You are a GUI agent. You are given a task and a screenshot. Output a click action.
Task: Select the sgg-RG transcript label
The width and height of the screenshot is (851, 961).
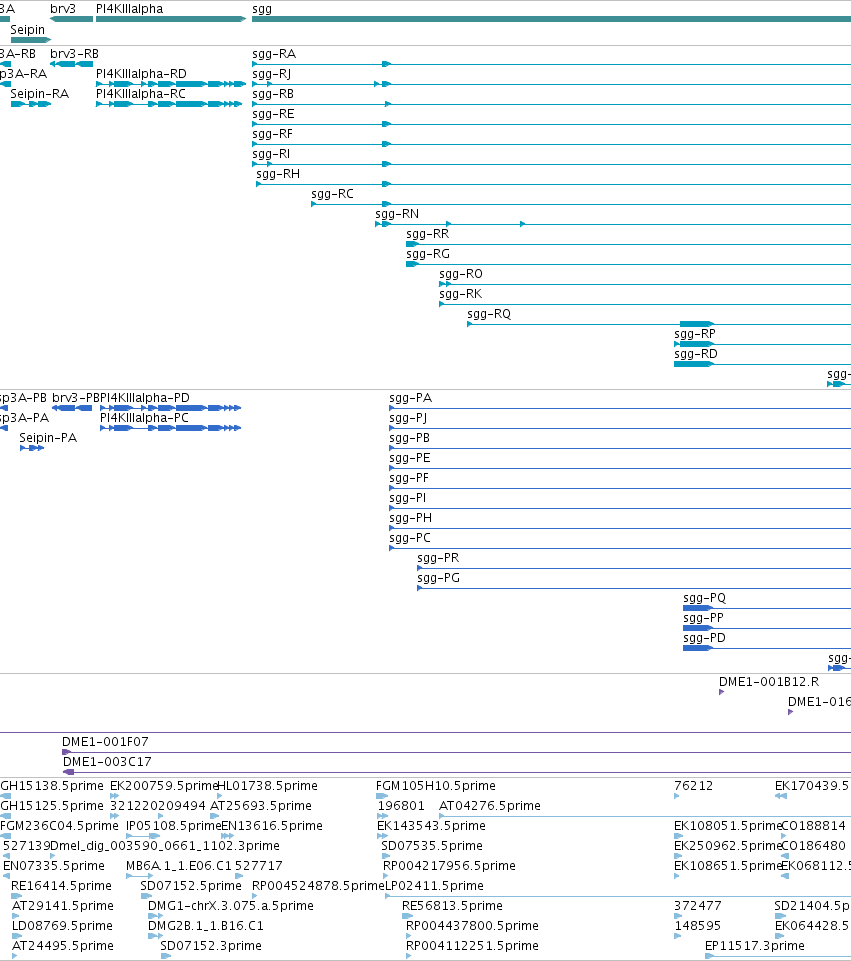pos(428,254)
